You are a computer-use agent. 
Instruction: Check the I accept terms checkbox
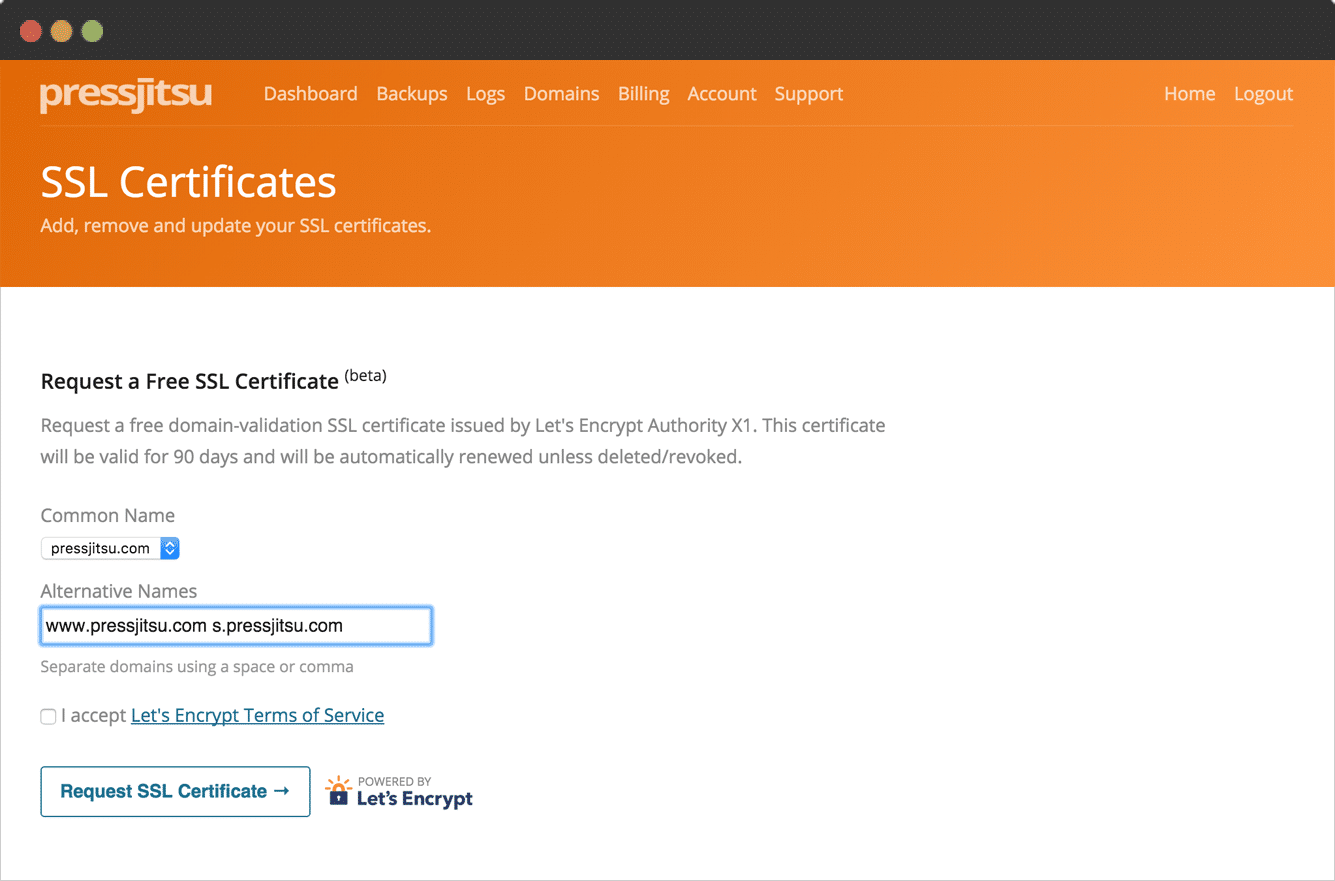[x=48, y=716]
